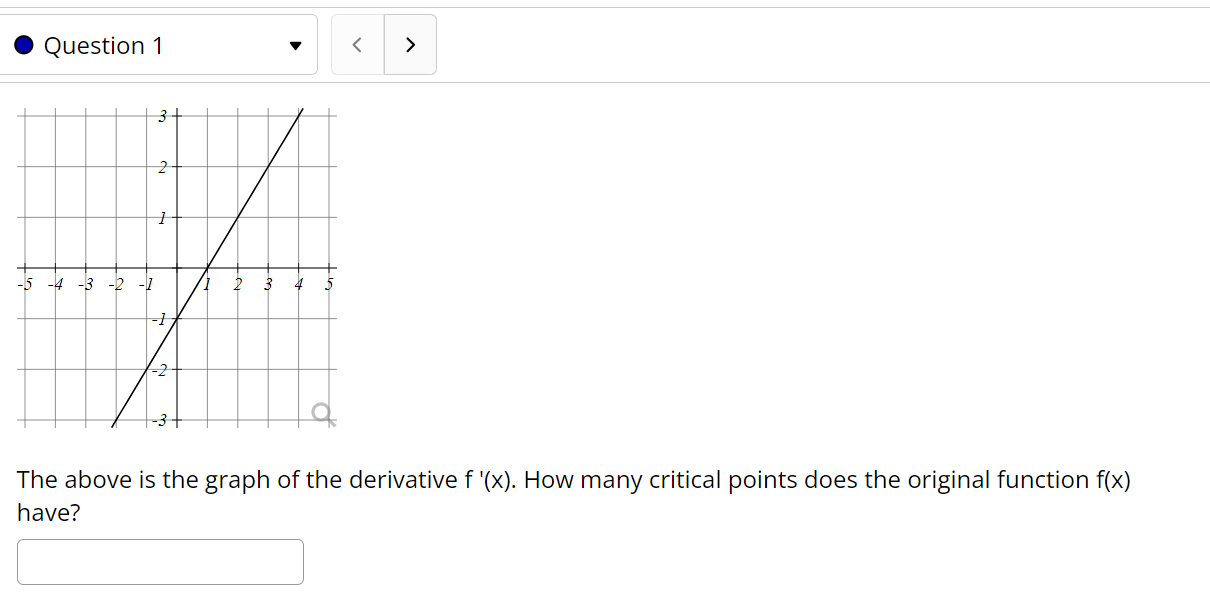
Task: Go to the next question with right chevron
Action: click(410, 44)
